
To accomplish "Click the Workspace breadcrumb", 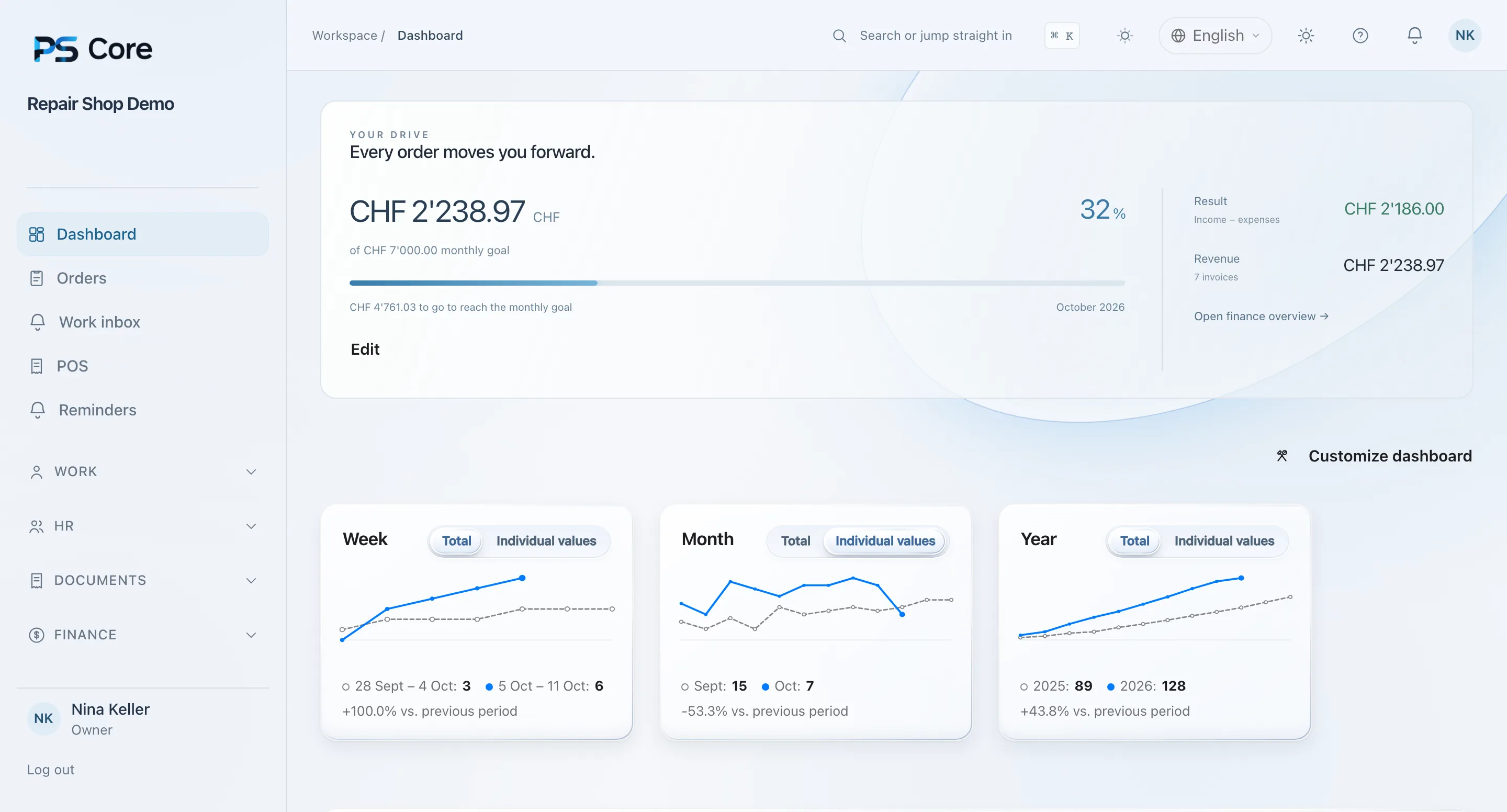I will coord(344,36).
